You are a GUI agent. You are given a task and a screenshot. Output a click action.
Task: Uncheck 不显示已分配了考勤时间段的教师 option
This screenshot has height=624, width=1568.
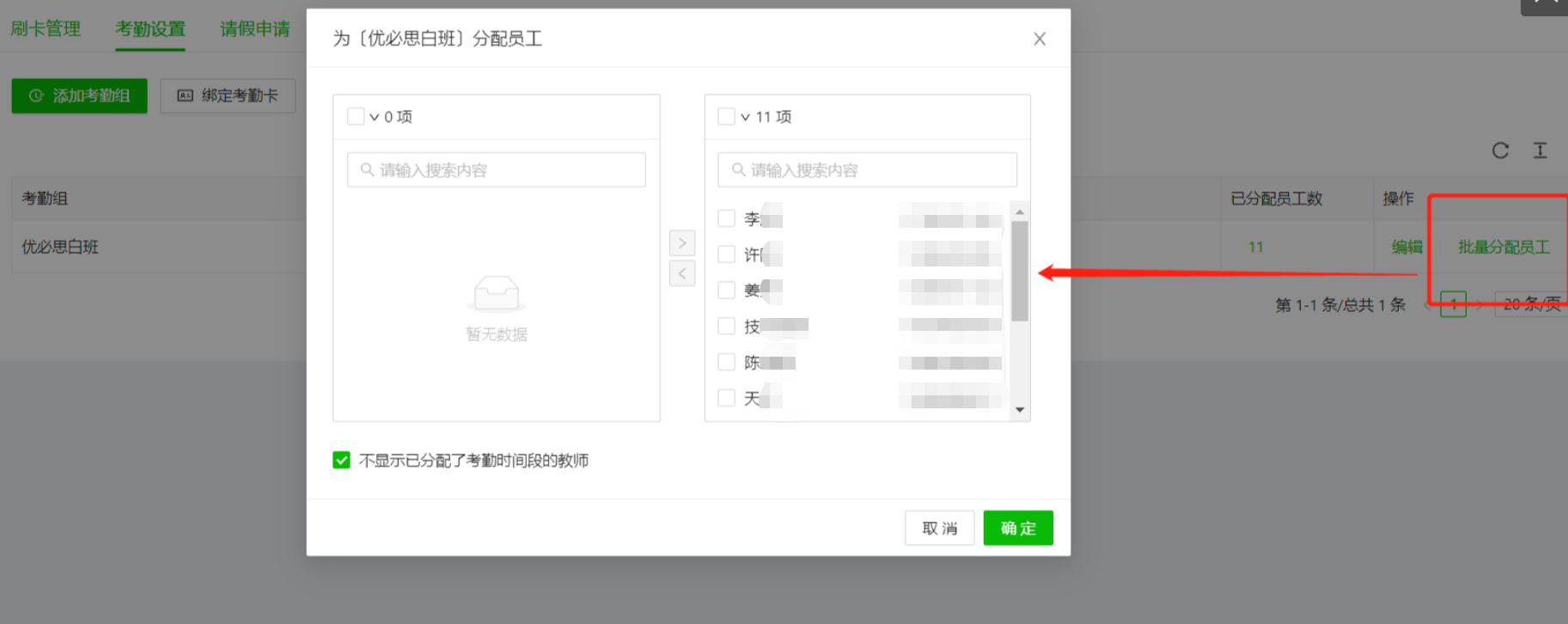click(x=341, y=460)
